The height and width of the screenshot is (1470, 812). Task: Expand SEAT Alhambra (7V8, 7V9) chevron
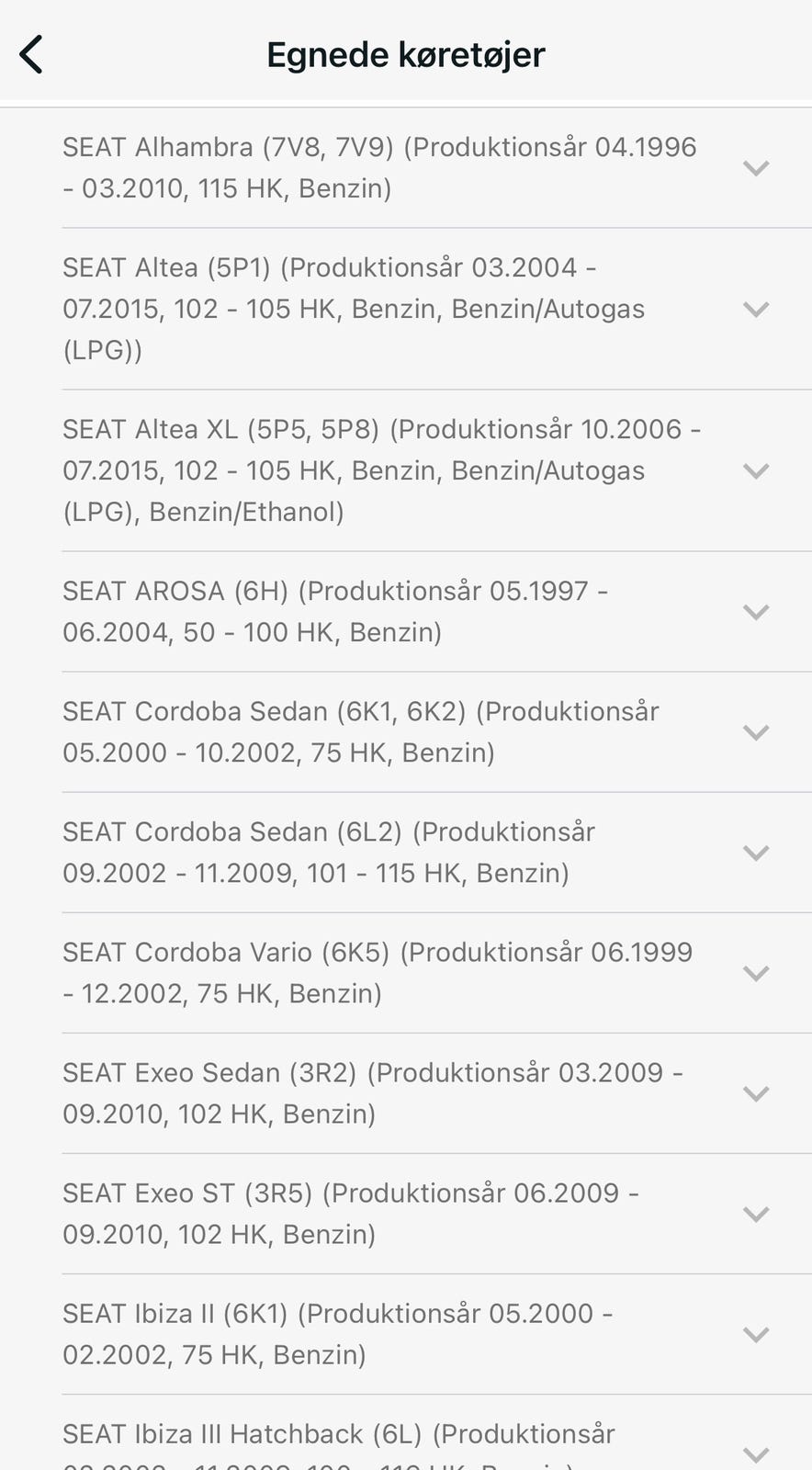[755, 168]
